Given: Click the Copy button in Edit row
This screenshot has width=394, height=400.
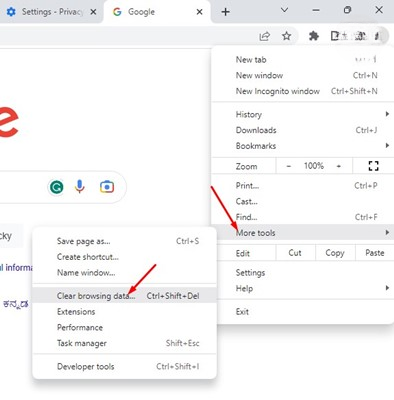Looking at the screenshot, I should (x=335, y=253).
